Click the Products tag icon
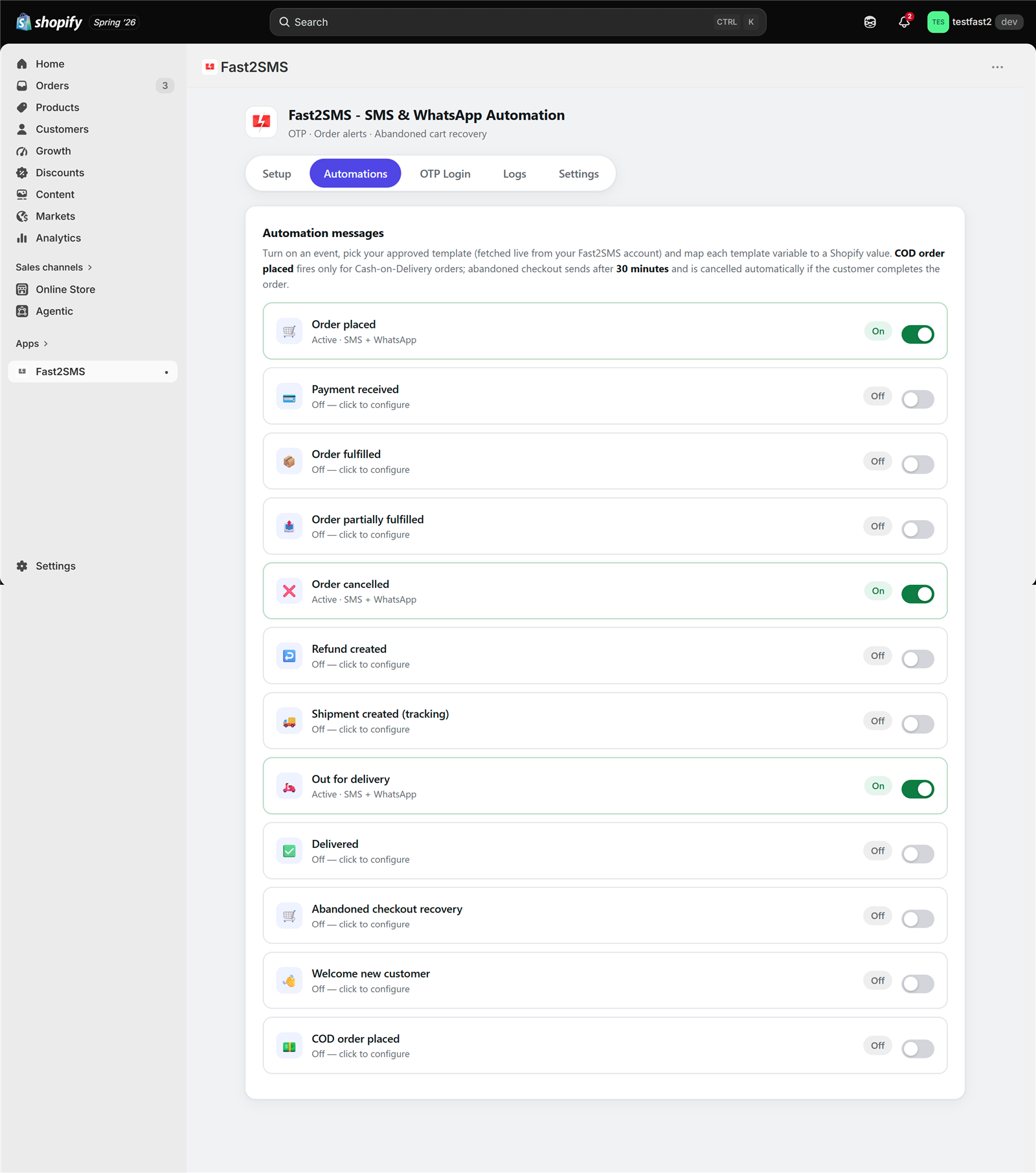Image resolution: width=1036 pixels, height=1173 pixels. (22, 108)
